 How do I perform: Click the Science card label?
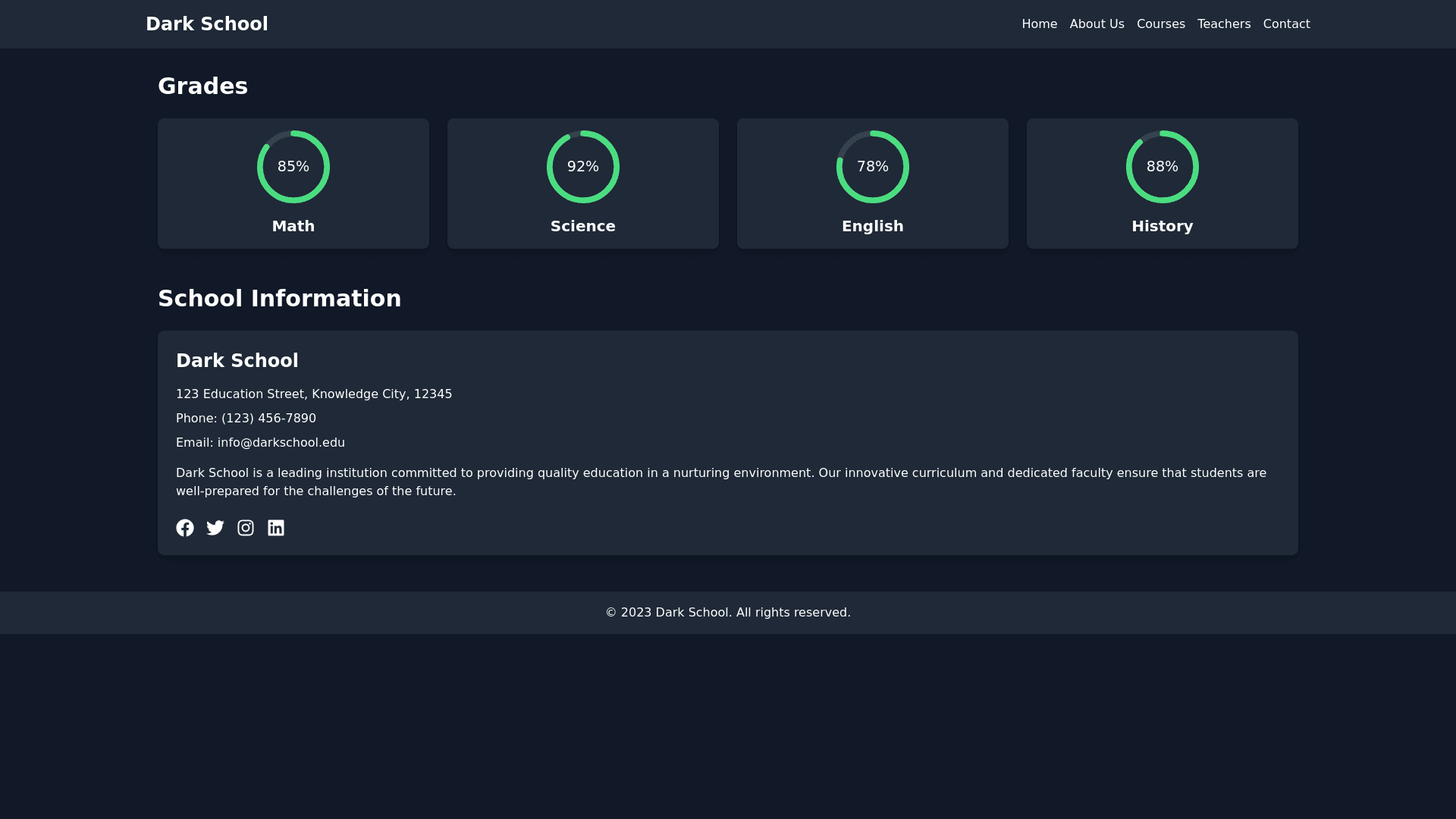[583, 227]
